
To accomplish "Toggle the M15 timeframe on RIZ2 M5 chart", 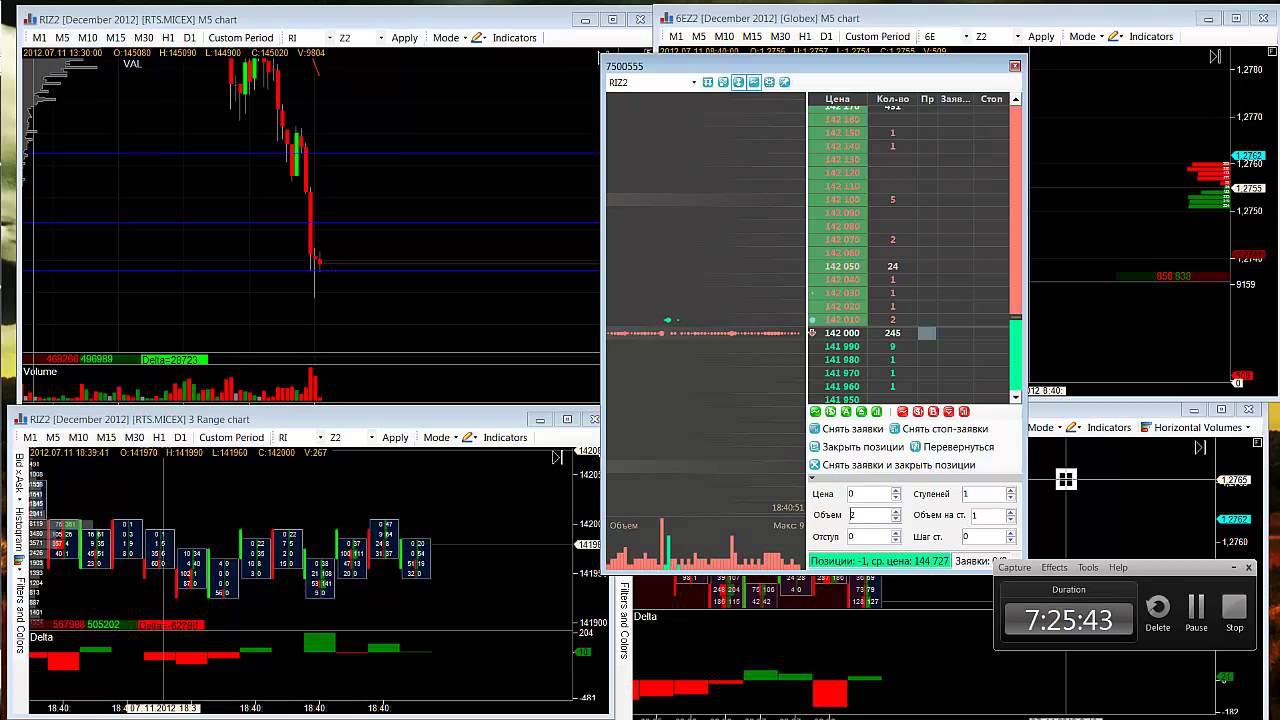I will (x=115, y=38).
